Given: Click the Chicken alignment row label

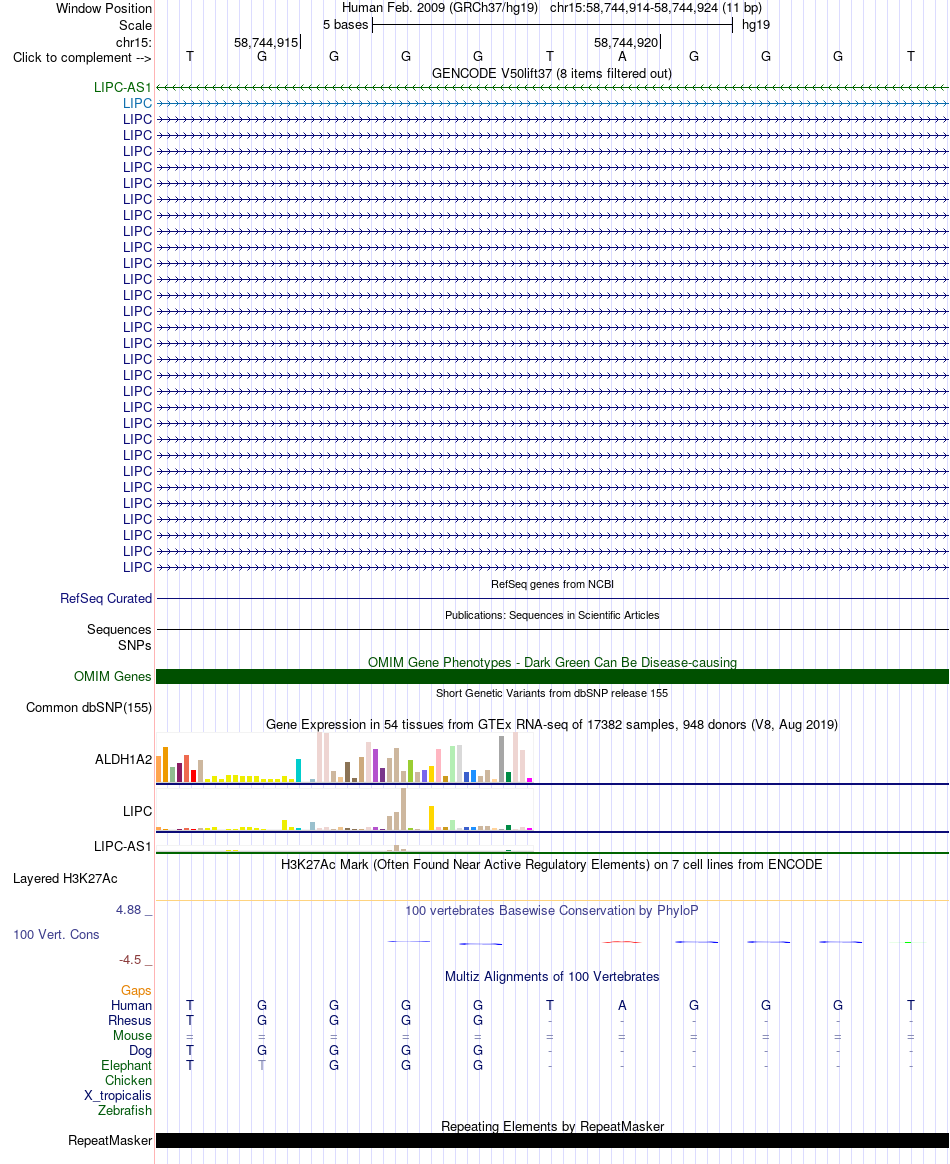Looking at the screenshot, I should click(x=128, y=1081).
